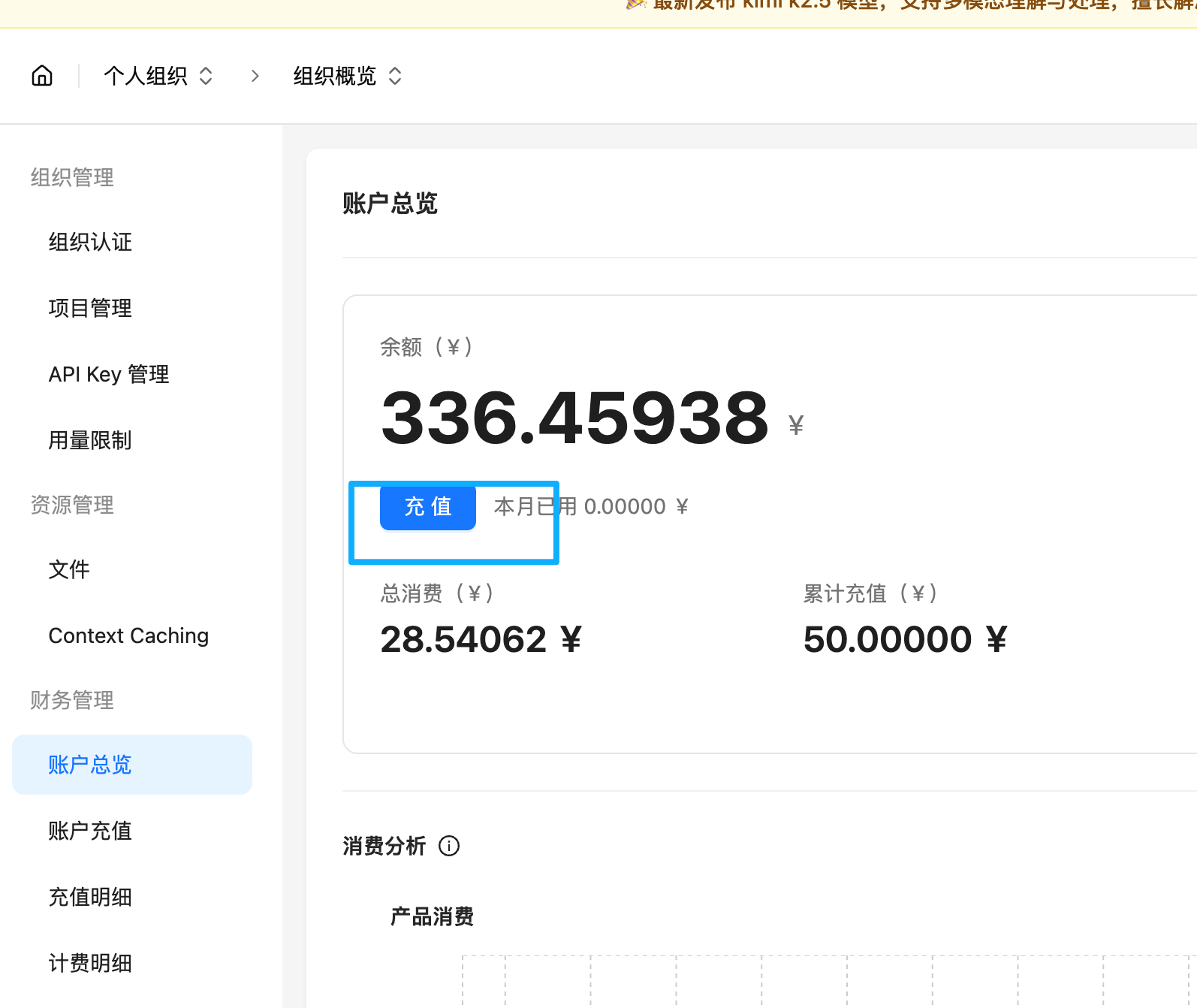Image resolution: width=1197 pixels, height=1008 pixels.
Task: View 充值明细 recharge details
Action: (90, 897)
